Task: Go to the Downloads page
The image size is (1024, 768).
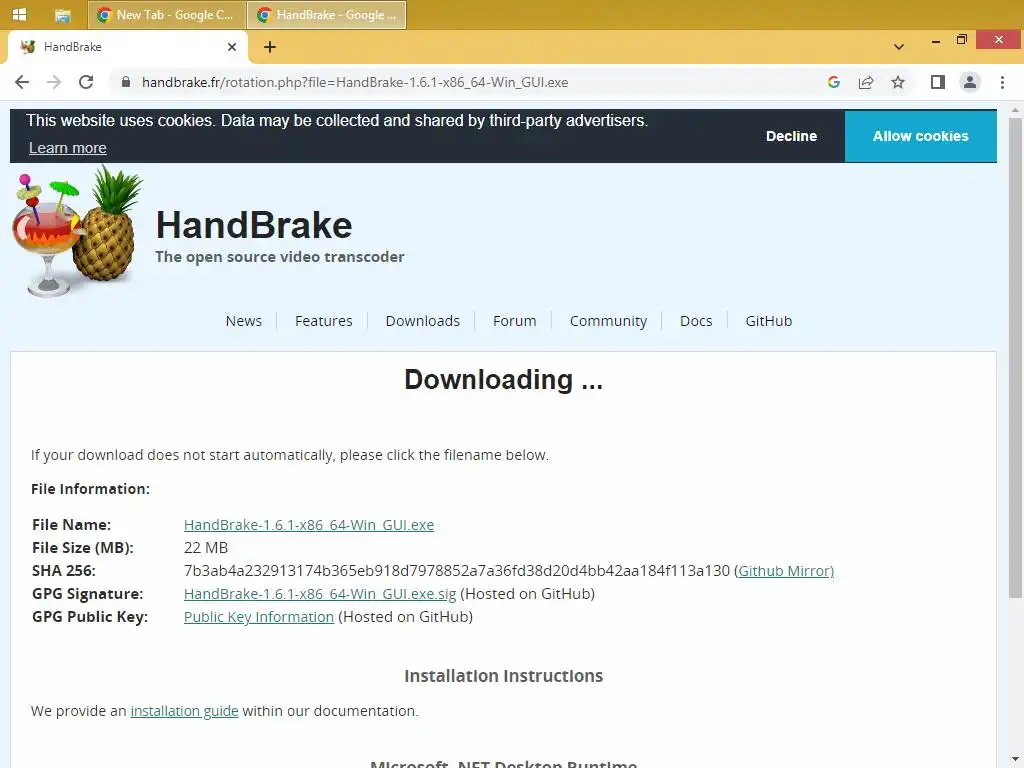Action: tap(423, 321)
